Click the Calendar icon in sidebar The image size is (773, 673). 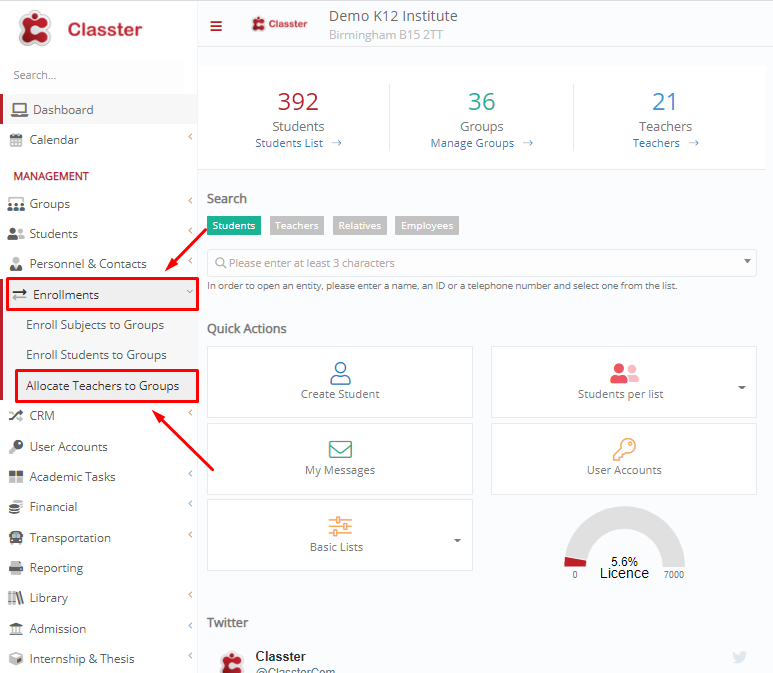(x=16, y=140)
